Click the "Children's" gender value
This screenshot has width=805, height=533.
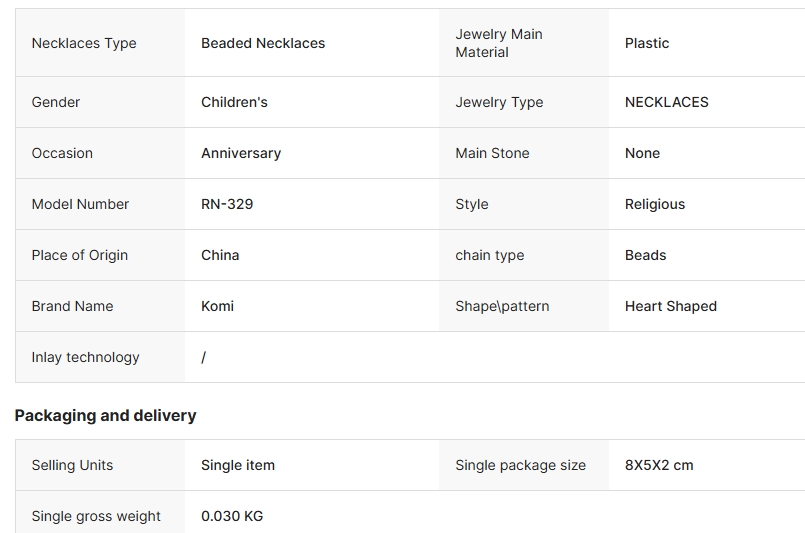coord(234,102)
